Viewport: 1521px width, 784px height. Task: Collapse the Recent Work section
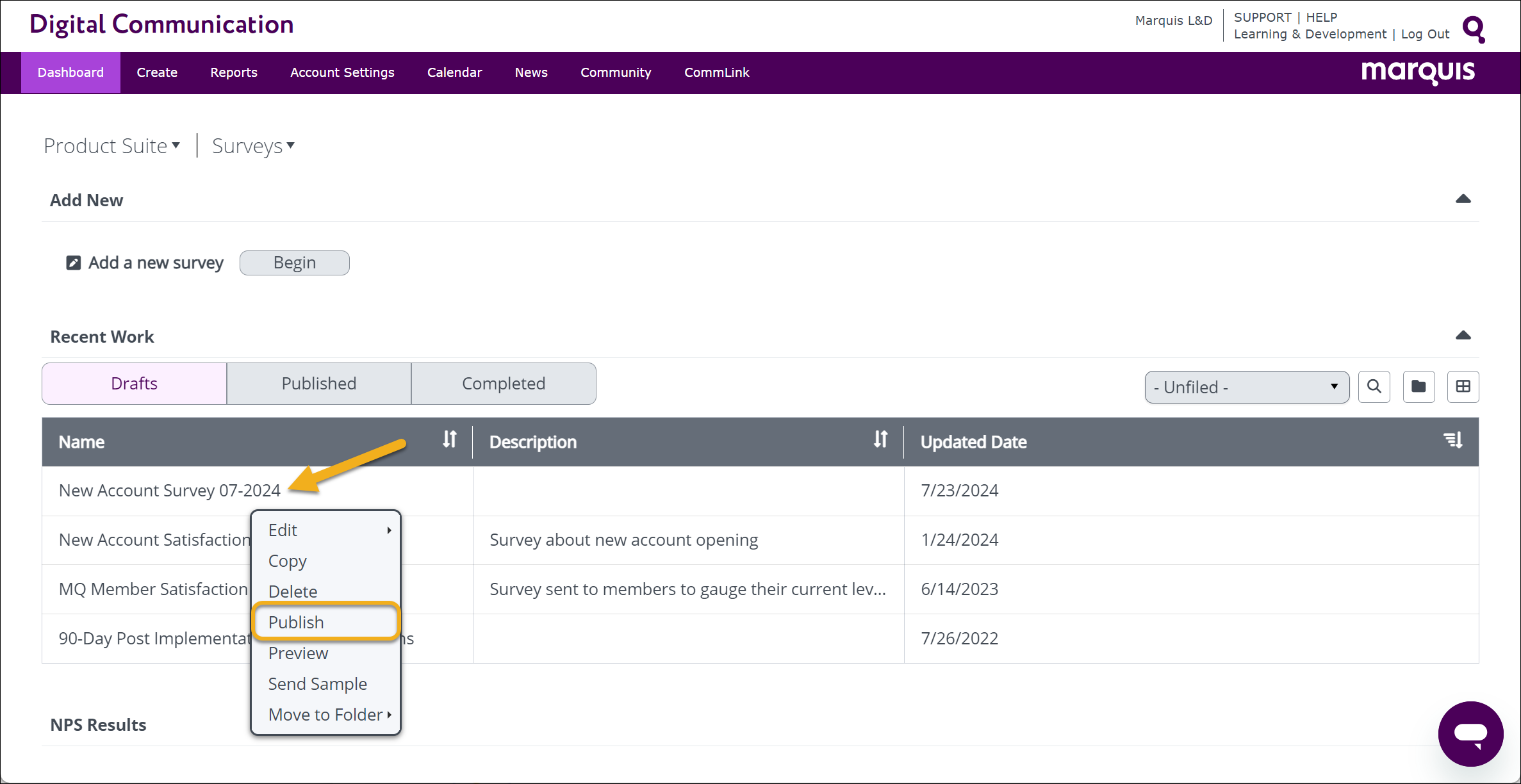[x=1463, y=336]
